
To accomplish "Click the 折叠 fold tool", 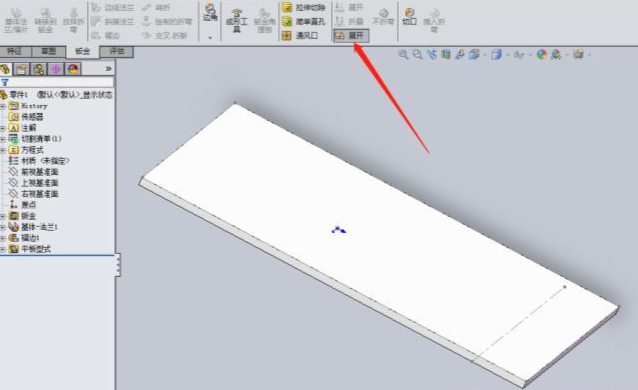I will click(x=349, y=21).
